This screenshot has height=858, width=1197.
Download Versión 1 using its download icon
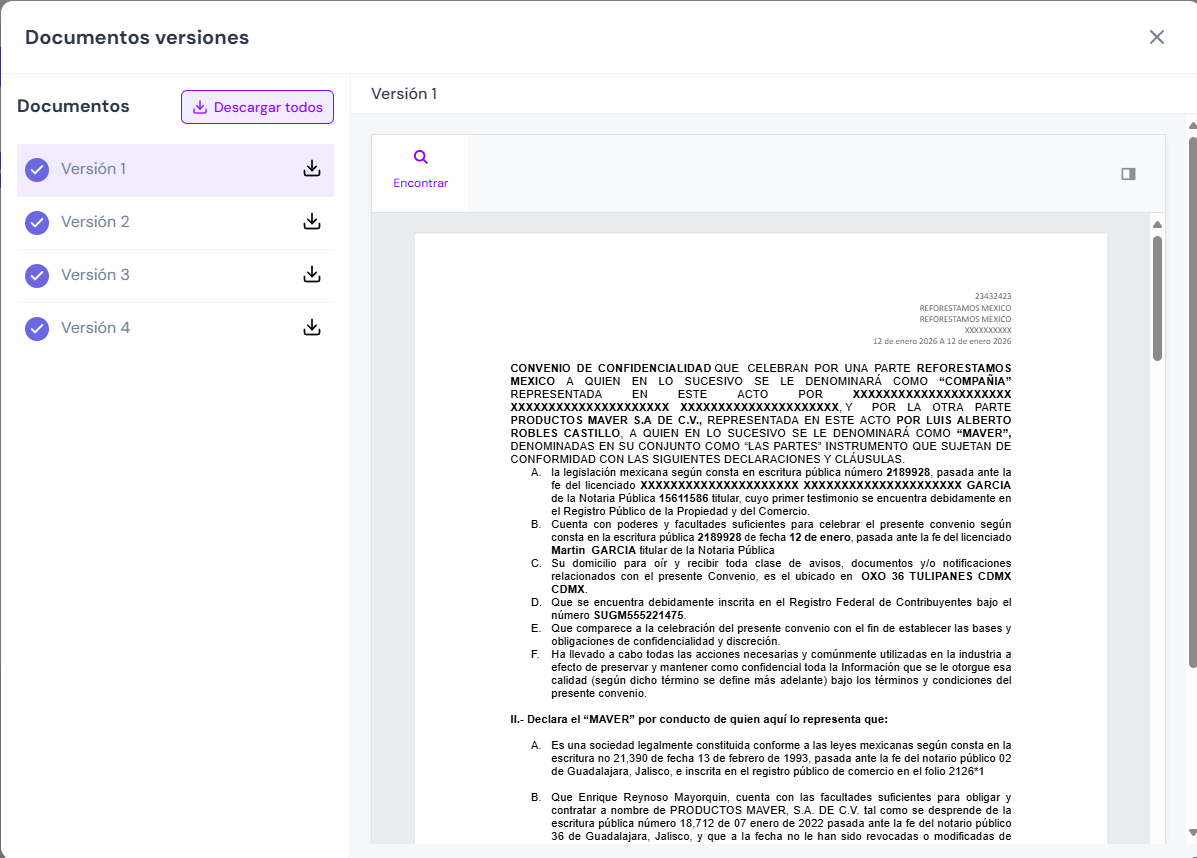pyautogui.click(x=312, y=169)
